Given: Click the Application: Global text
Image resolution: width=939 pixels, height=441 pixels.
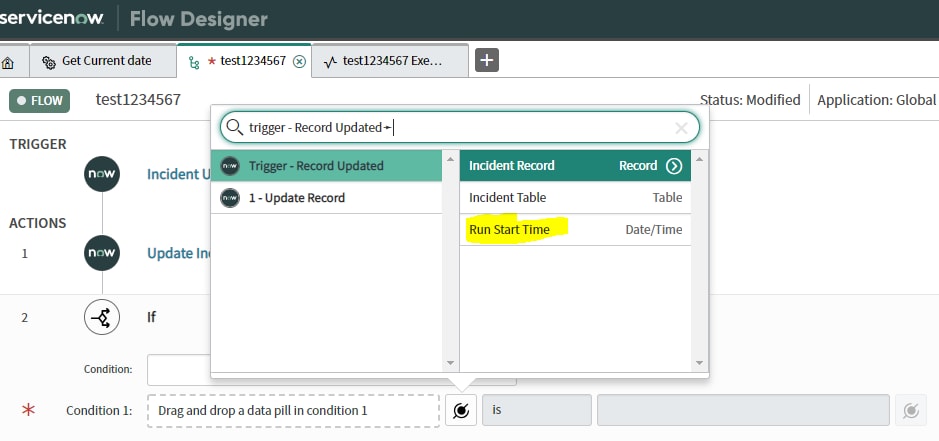Looking at the screenshot, I should (877, 100).
